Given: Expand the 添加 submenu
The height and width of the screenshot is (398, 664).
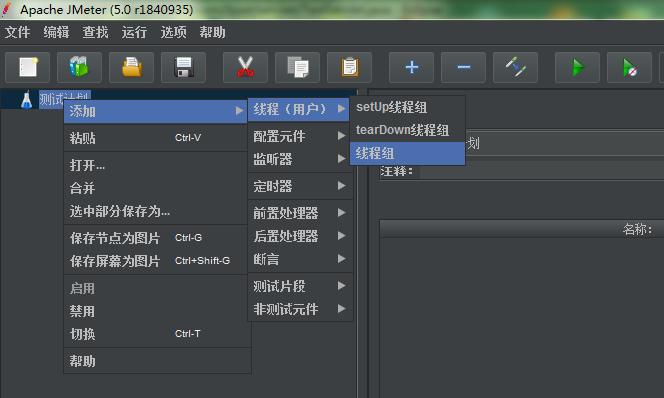Looking at the screenshot, I should pyautogui.click(x=155, y=111).
